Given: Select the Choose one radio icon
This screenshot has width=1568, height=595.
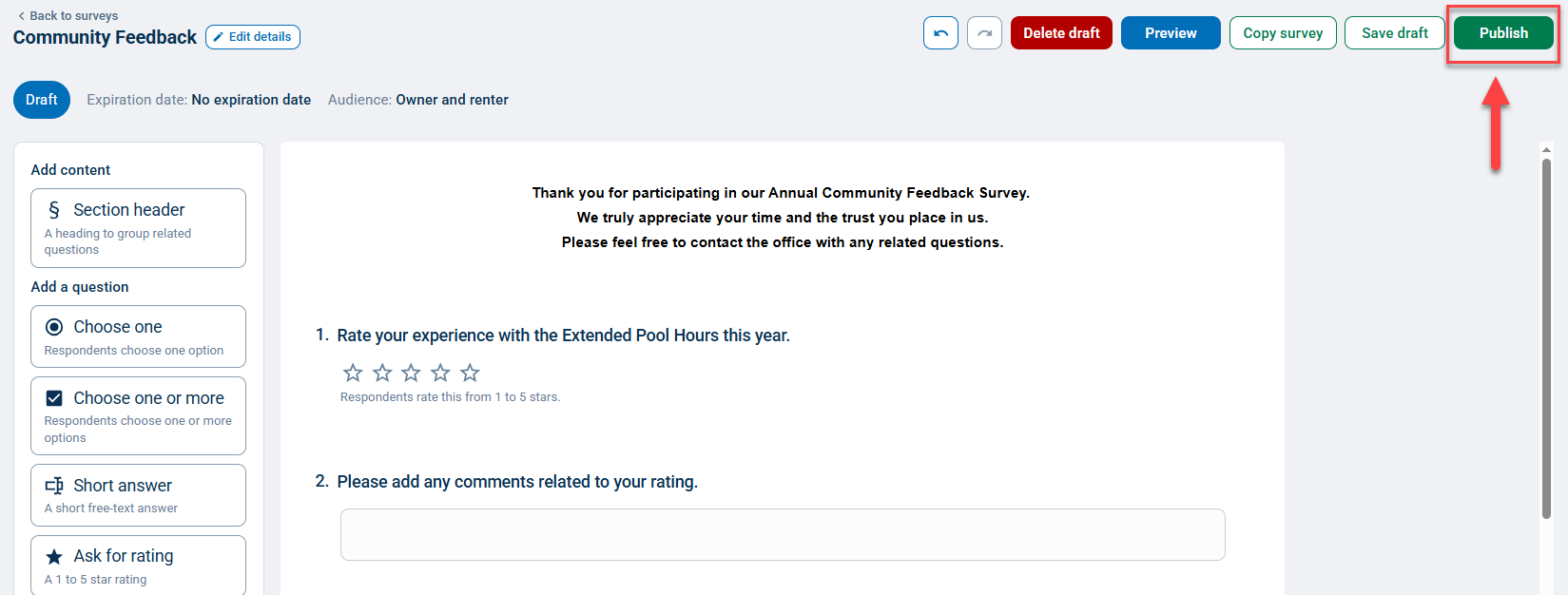Looking at the screenshot, I should tap(54, 327).
